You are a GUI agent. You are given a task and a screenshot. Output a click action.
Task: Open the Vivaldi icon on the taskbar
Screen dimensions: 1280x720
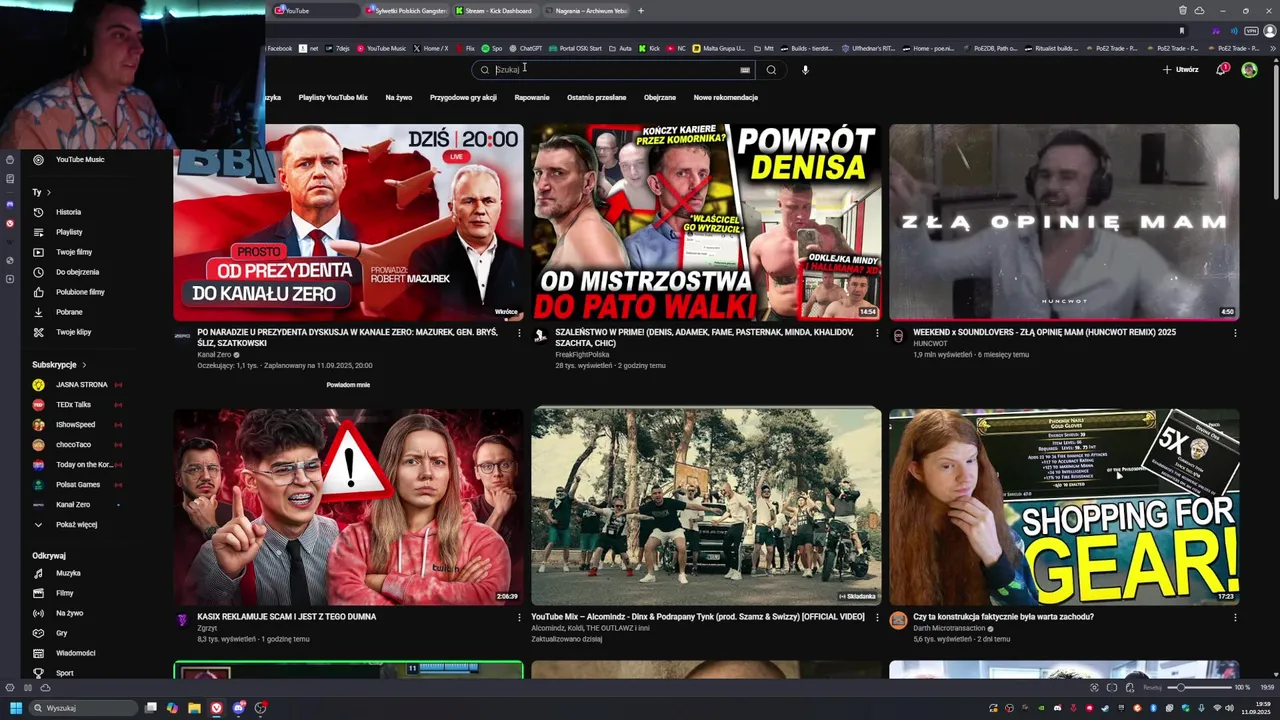[x=216, y=708]
